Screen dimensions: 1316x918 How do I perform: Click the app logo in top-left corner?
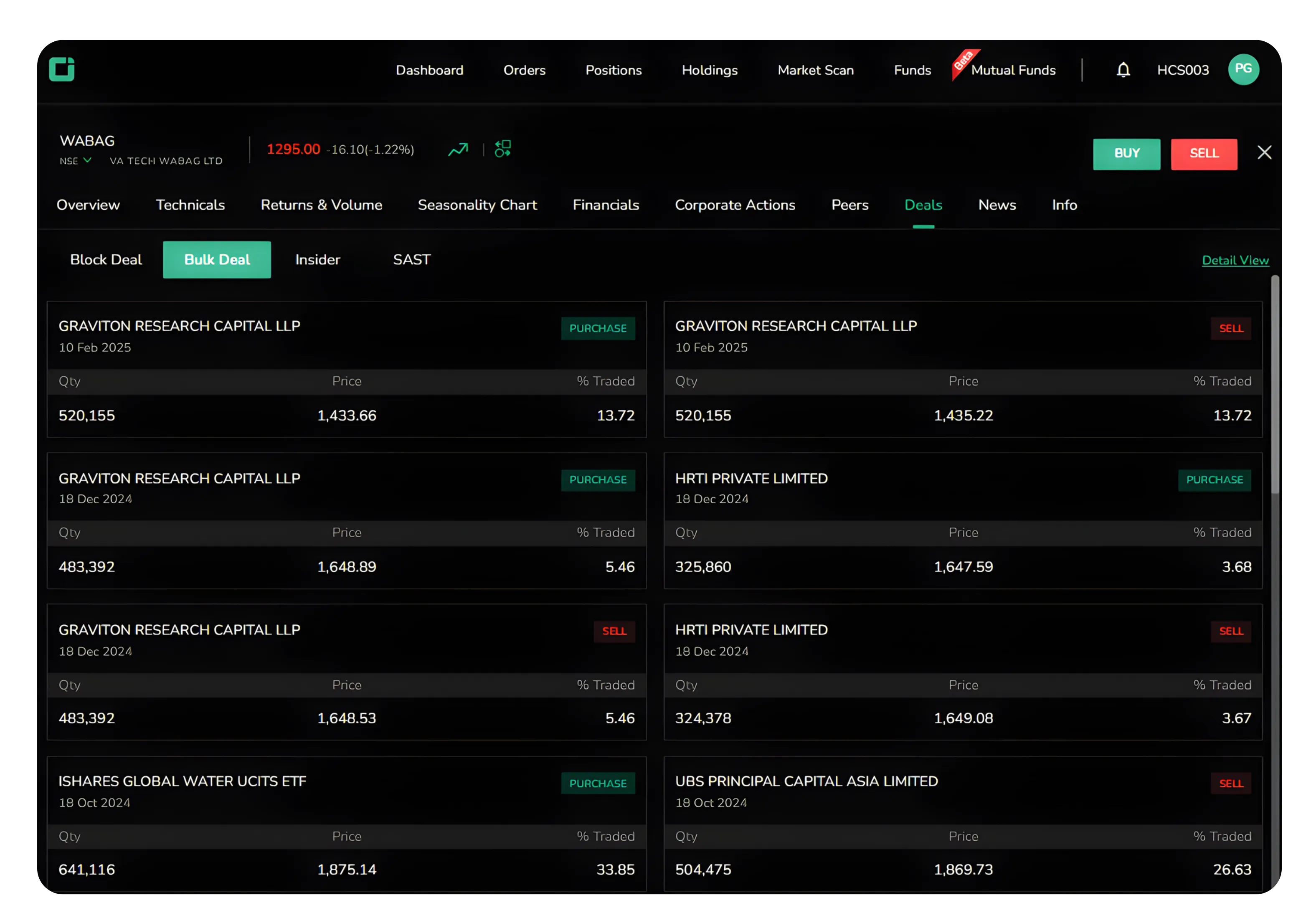(x=61, y=69)
